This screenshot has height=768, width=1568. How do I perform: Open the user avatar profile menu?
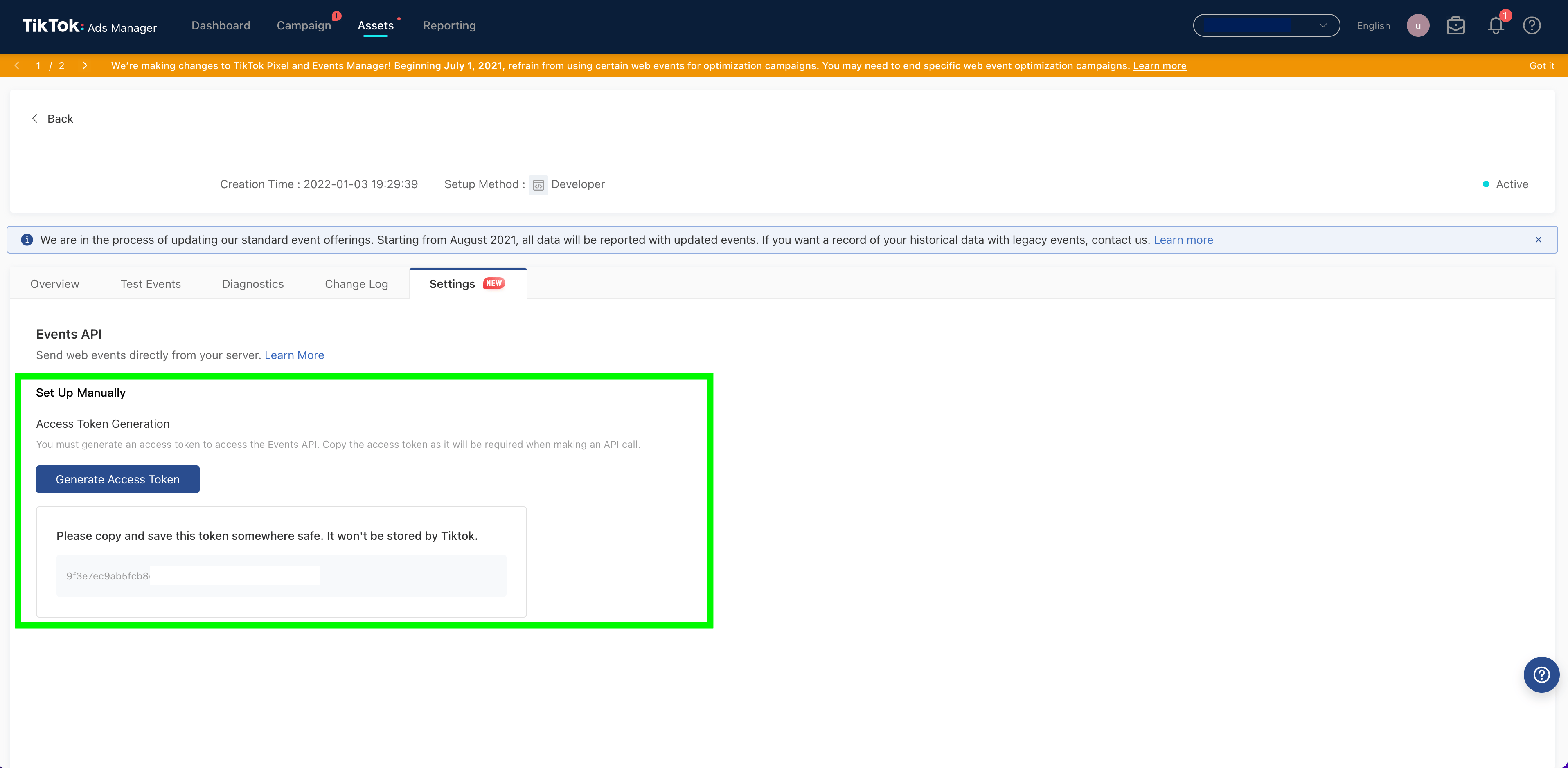pyautogui.click(x=1418, y=26)
